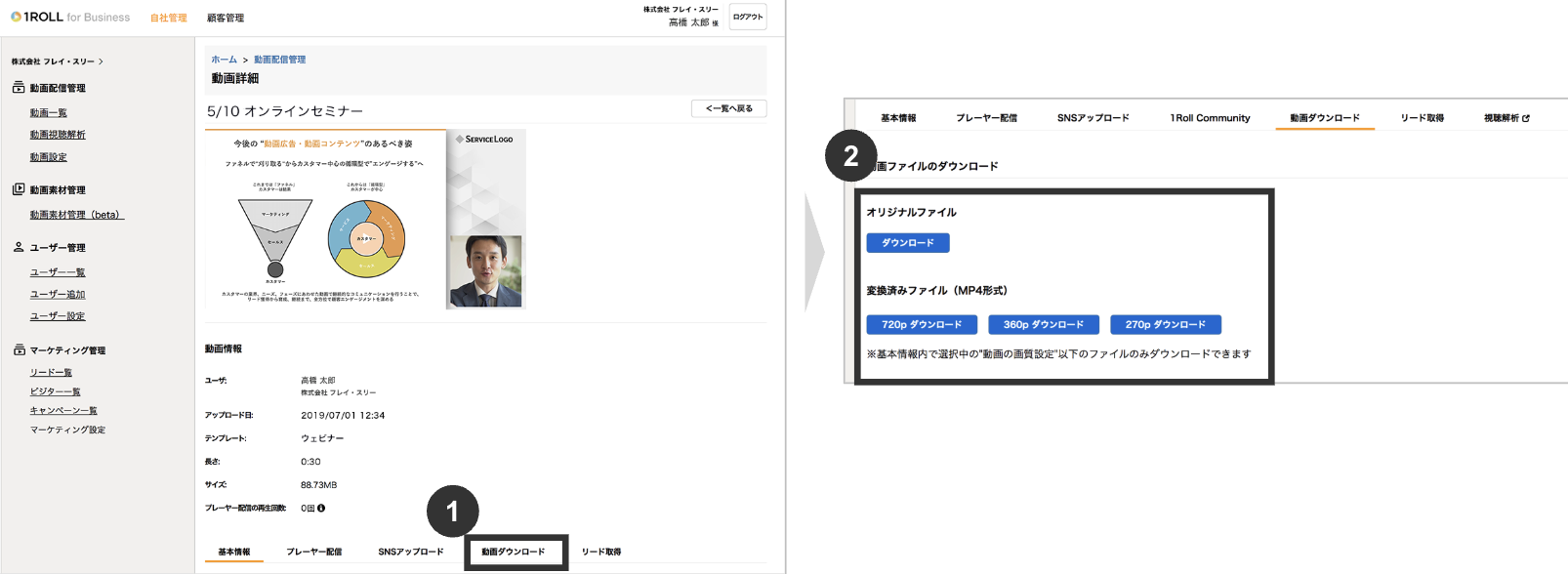
Task: Click the ログアウト button
Action: point(748,17)
